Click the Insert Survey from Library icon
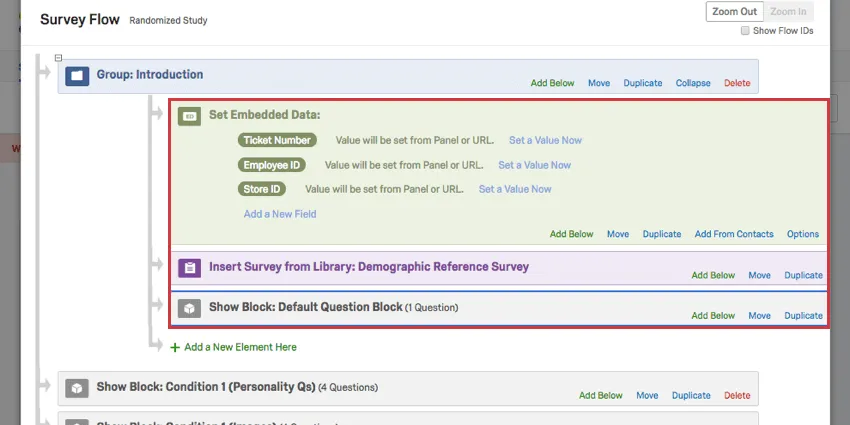 pyautogui.click(x=189, y=268)
